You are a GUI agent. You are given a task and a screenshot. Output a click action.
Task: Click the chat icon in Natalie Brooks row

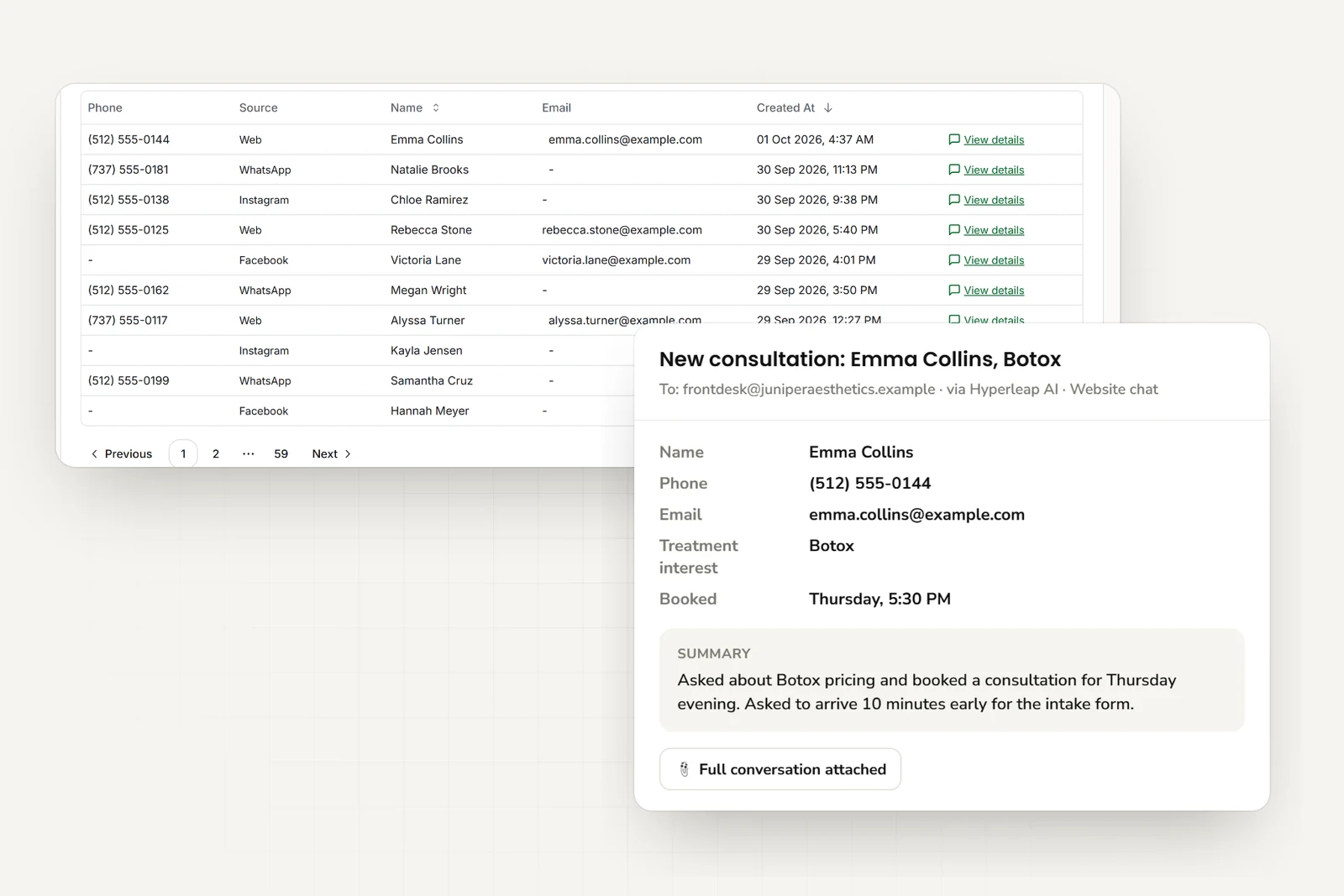point(953,170)
